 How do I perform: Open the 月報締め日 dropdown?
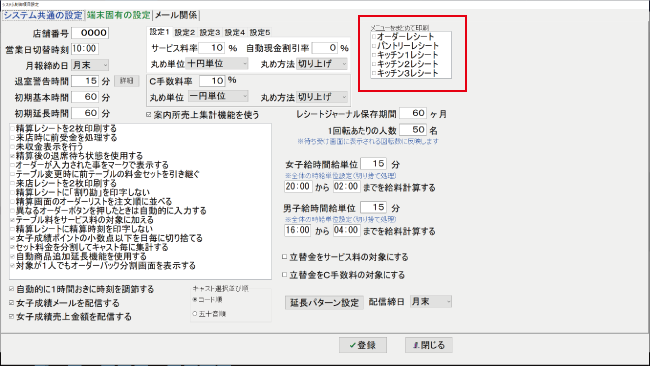pyautogui.click(x=90, y=65)
